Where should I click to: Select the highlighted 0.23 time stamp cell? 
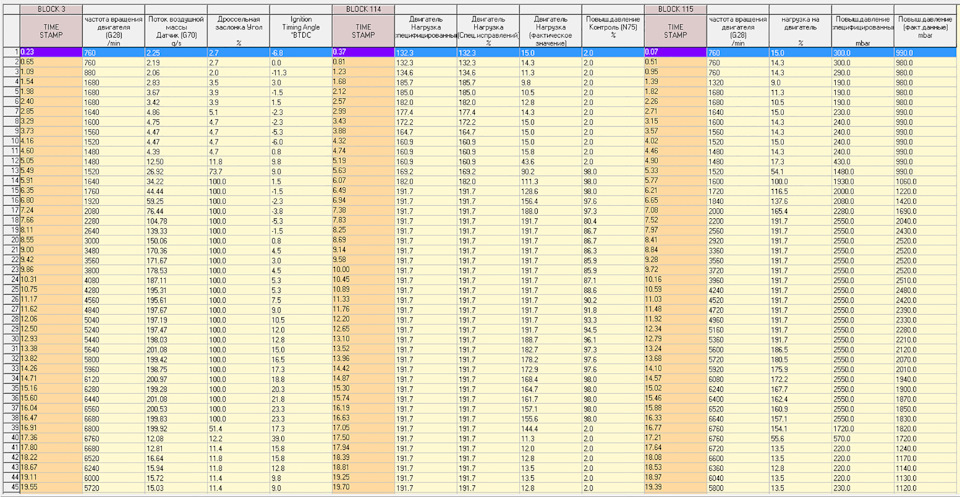coord(51,53)
